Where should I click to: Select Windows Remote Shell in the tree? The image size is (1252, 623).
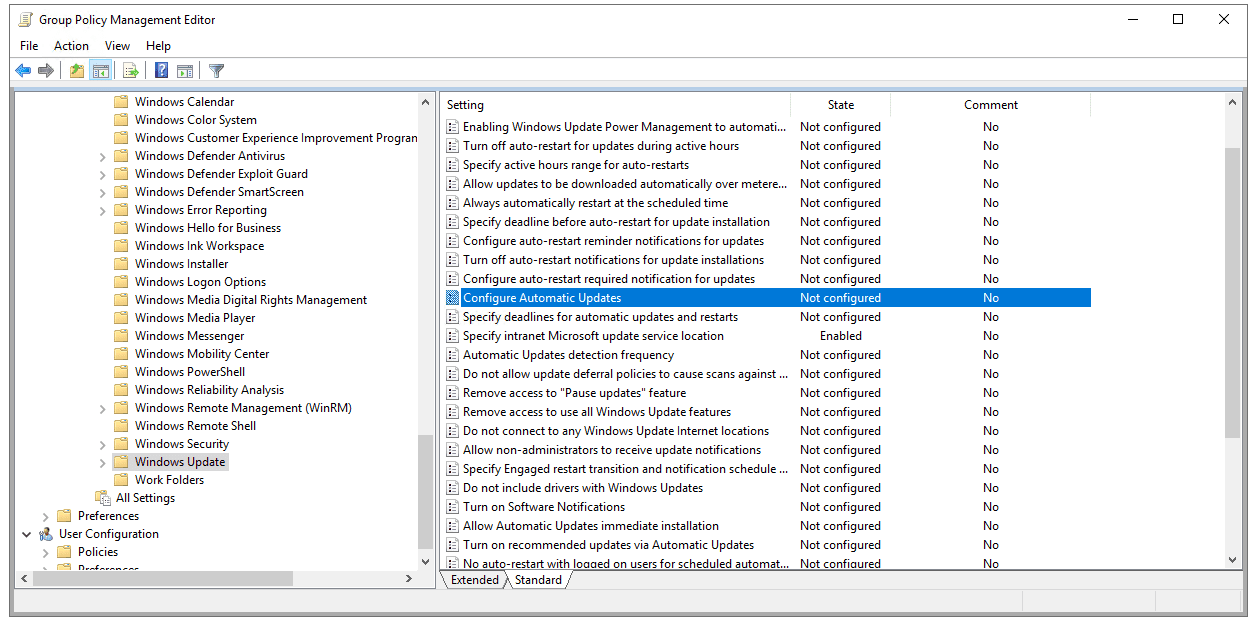[x=195, y=426]
